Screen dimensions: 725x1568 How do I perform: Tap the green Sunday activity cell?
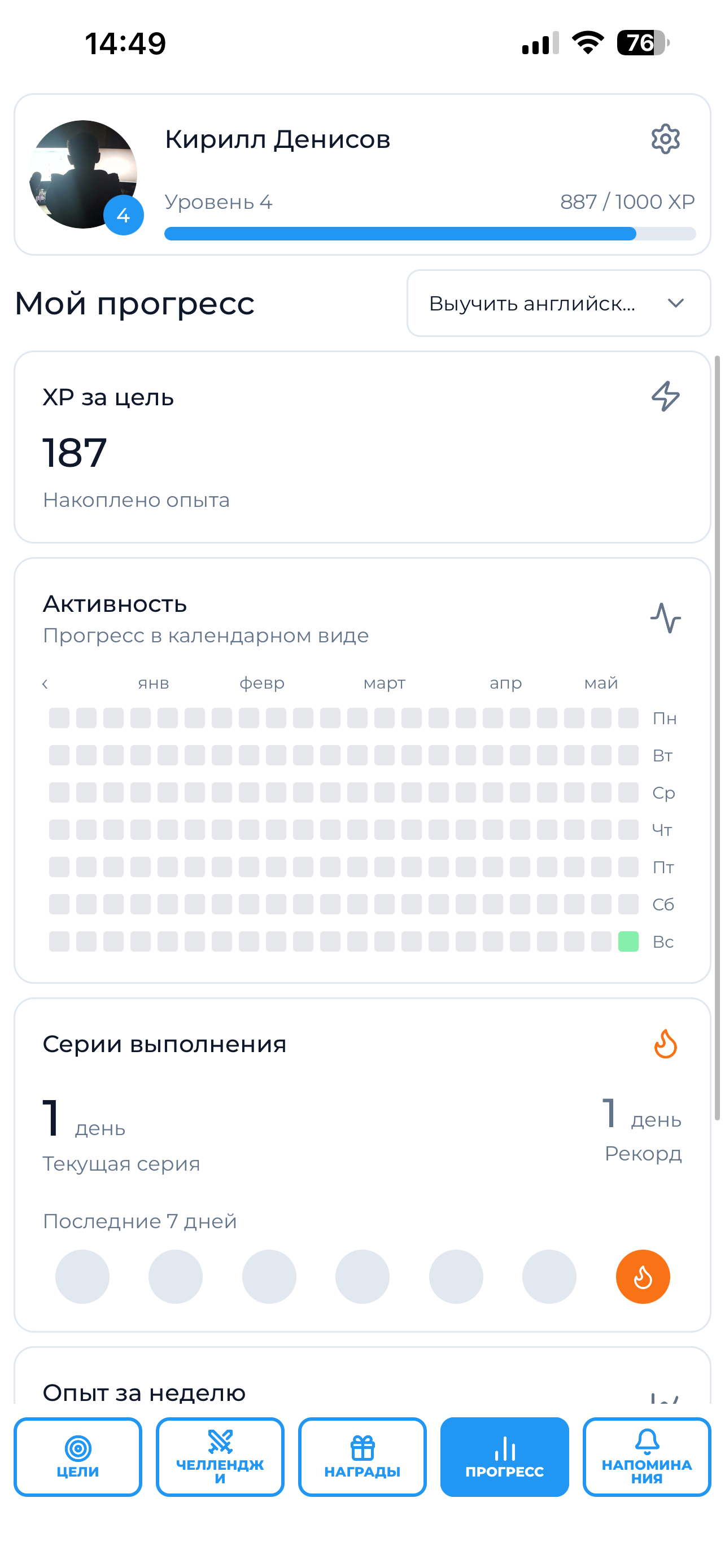(x=628, y=941)
